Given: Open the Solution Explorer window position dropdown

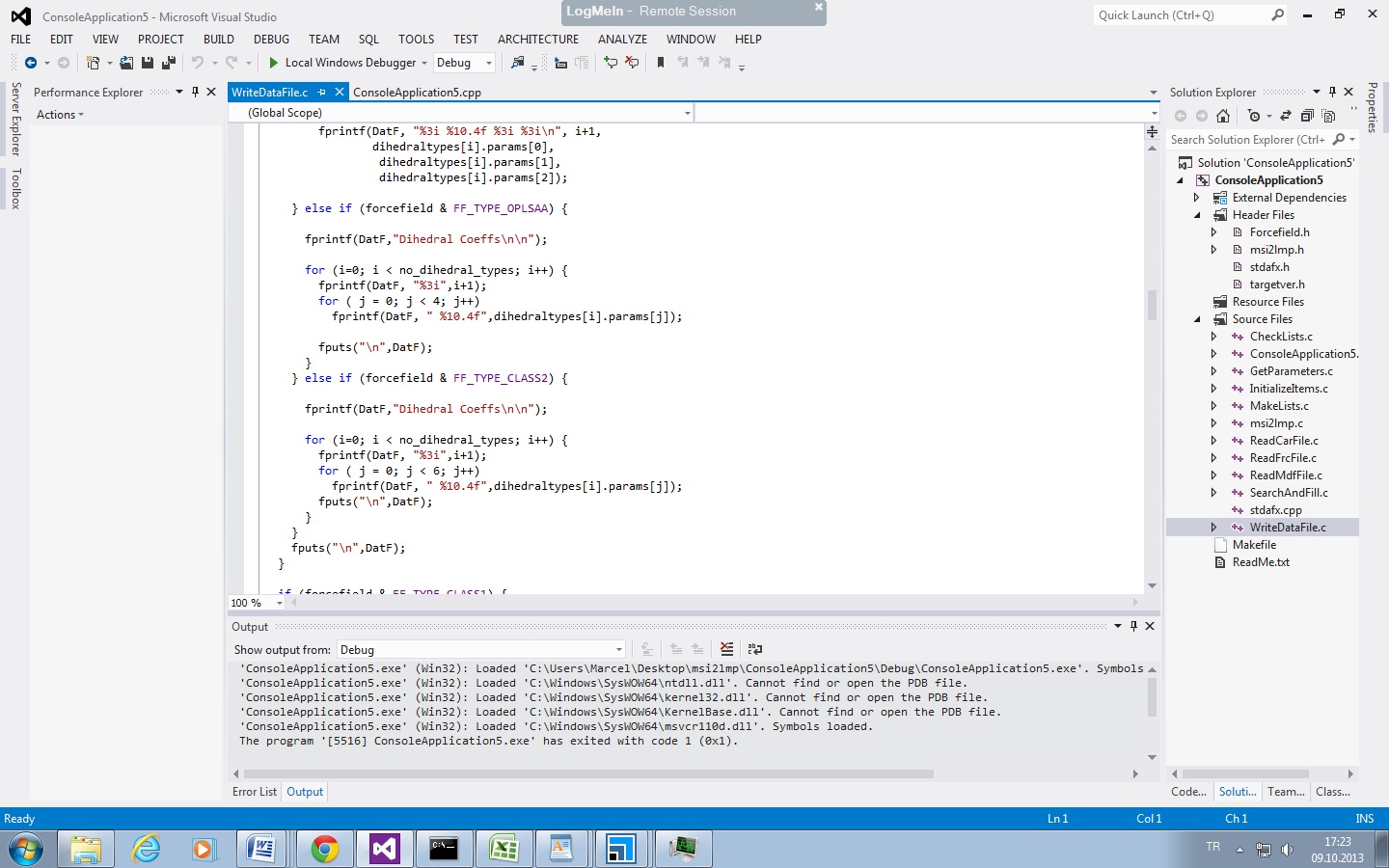Looking at the screenshot, I should 1316,92.
